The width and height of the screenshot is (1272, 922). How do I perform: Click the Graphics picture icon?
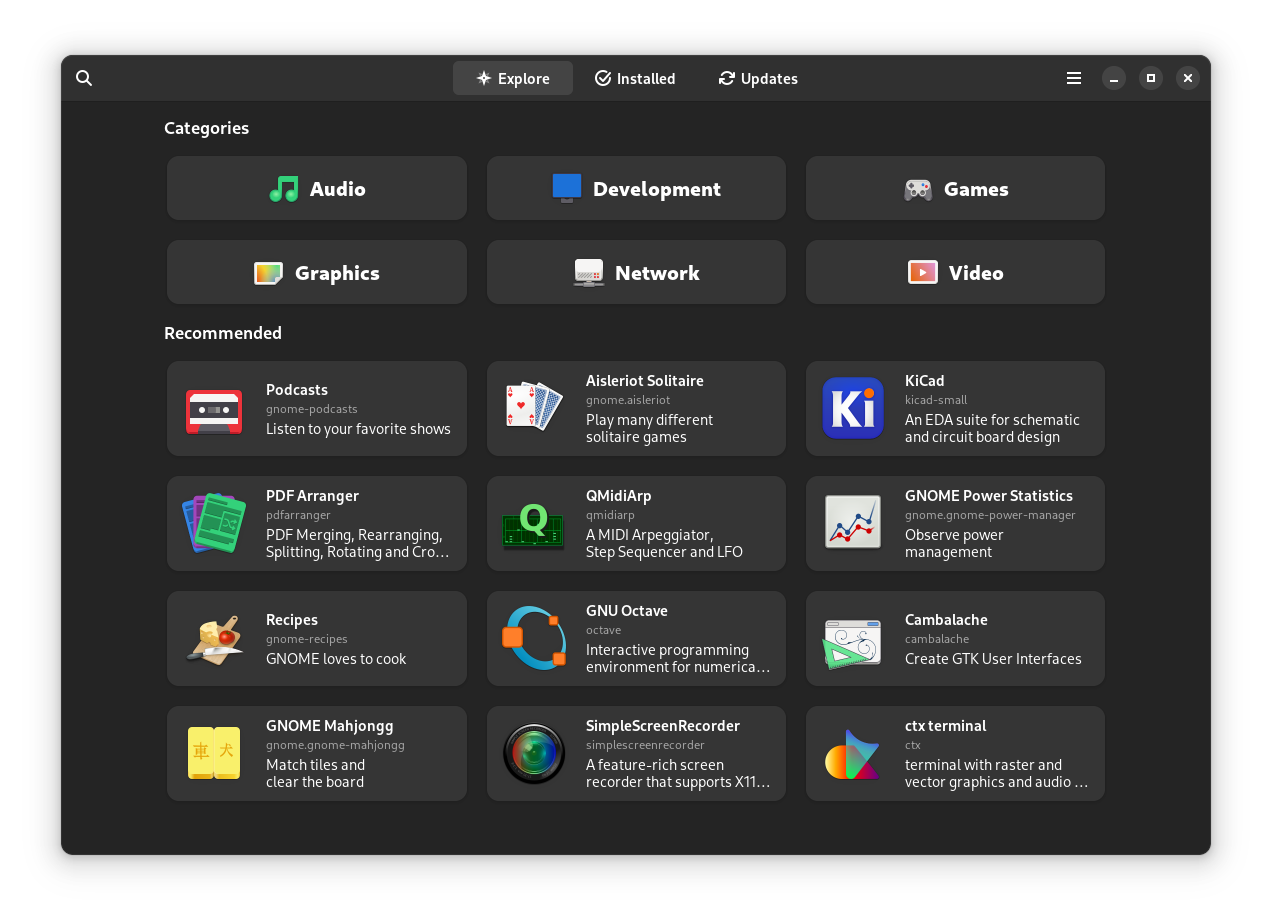(269, 273)
